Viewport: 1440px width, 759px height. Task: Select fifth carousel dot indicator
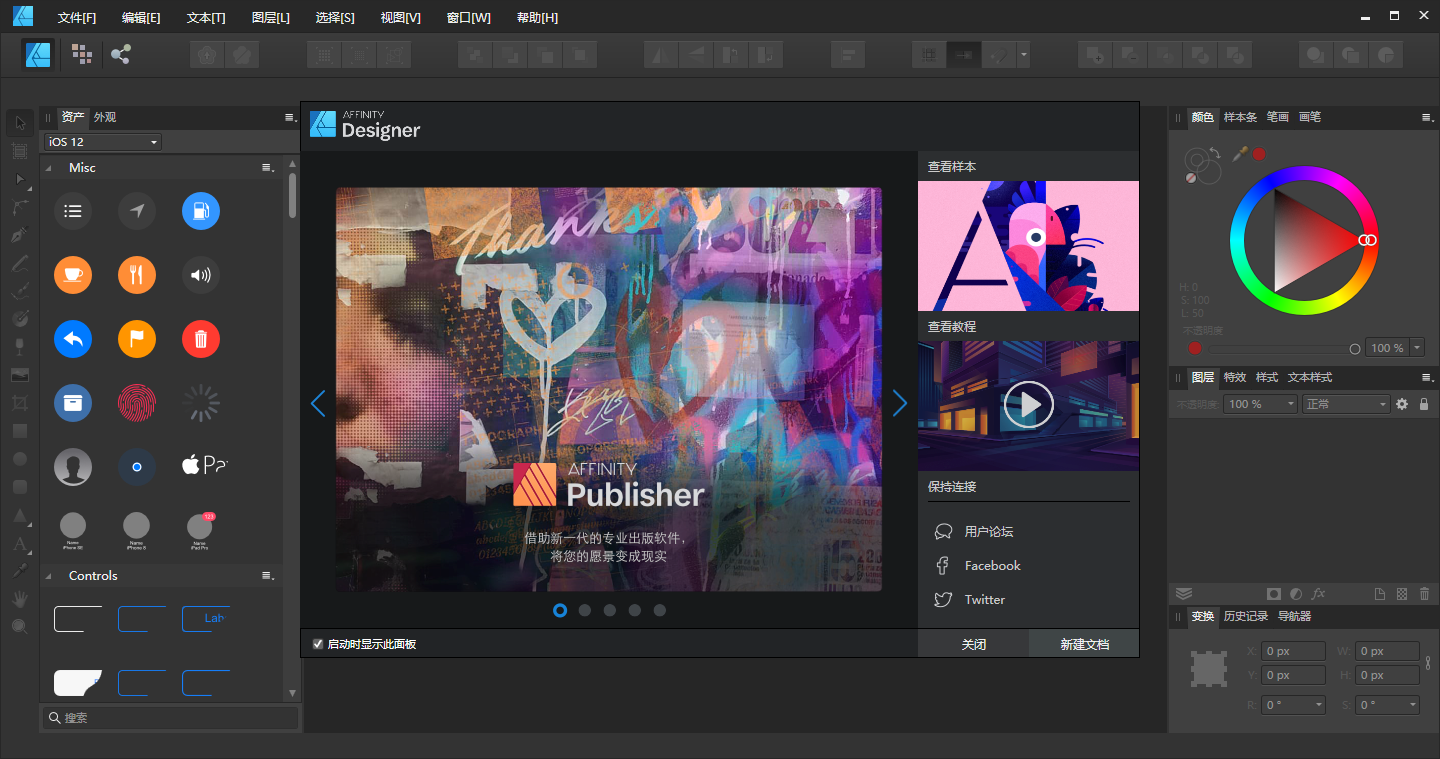point(660,610)
